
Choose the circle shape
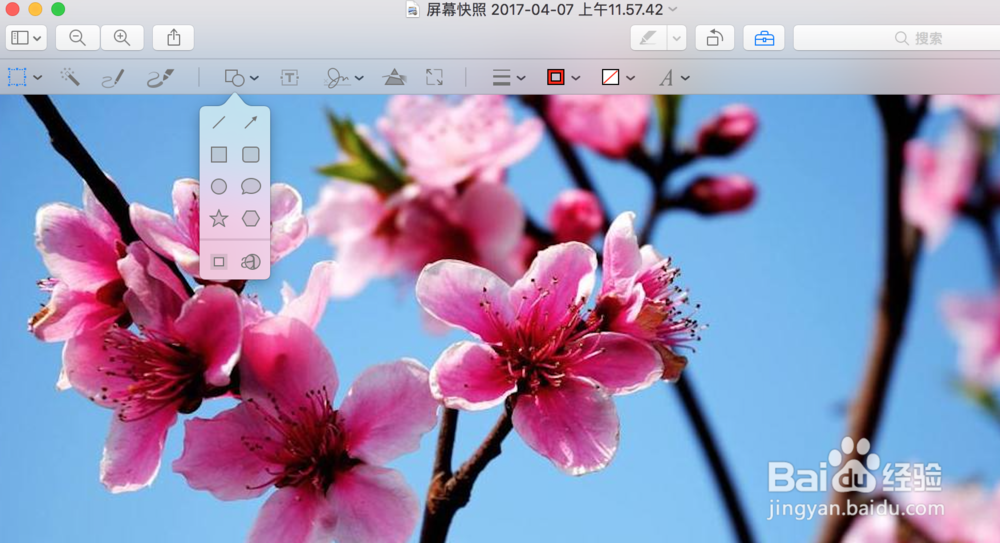tap(219, 186)
